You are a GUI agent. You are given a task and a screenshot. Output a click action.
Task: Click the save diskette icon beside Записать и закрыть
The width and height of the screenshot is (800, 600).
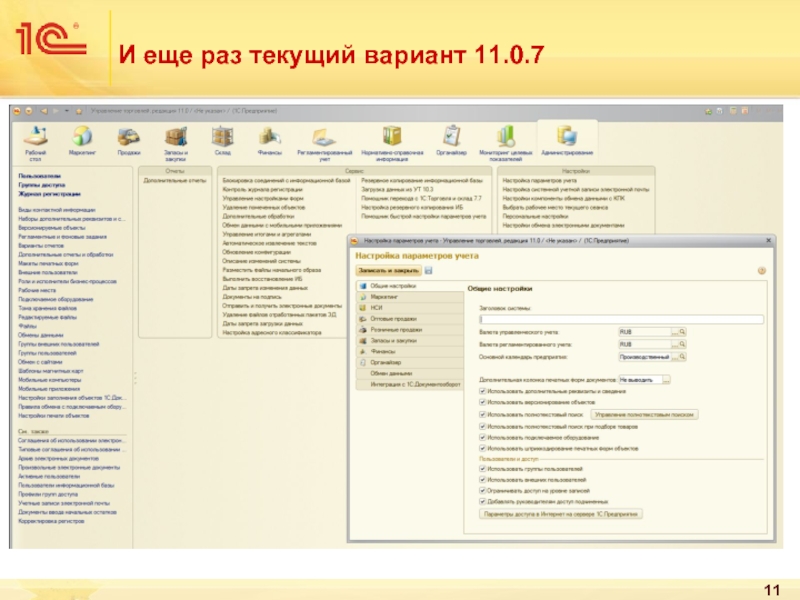coord(429,270)
